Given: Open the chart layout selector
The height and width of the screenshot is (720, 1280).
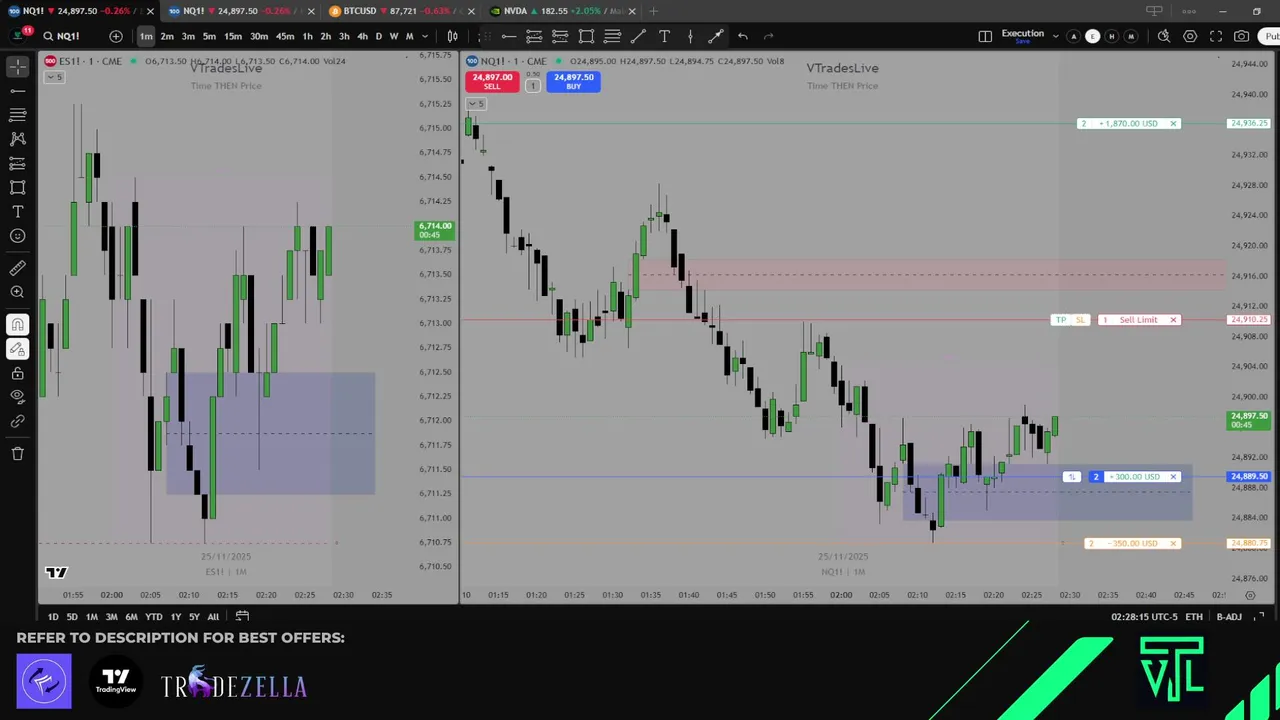Looking at the screenshot, I should (985, 36).
